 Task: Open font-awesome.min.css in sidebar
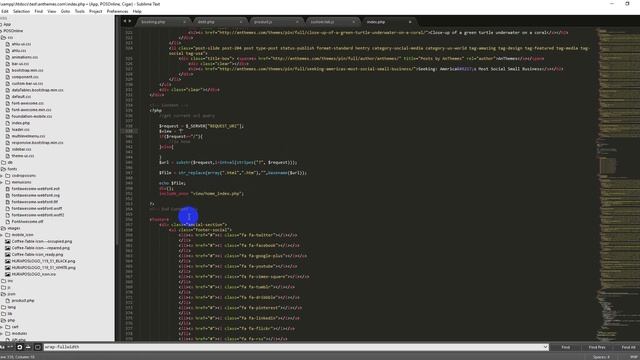(x=31, y=109)
